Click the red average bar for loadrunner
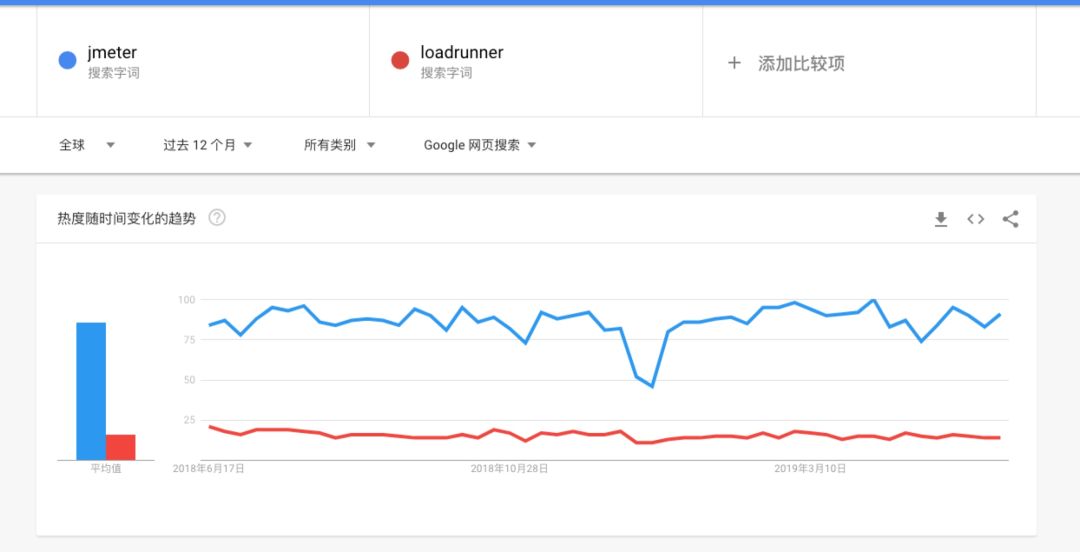1080x552 pixels. click(121, 447)
